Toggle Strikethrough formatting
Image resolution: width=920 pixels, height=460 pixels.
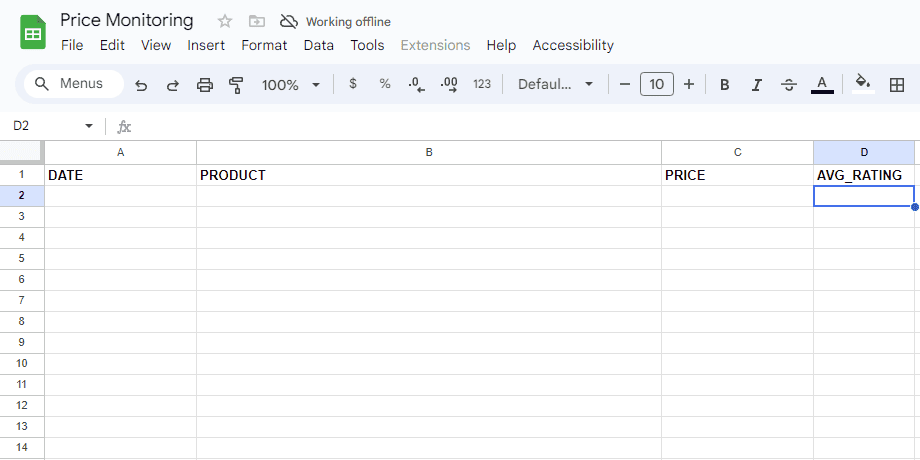click(x=789, y=85)
